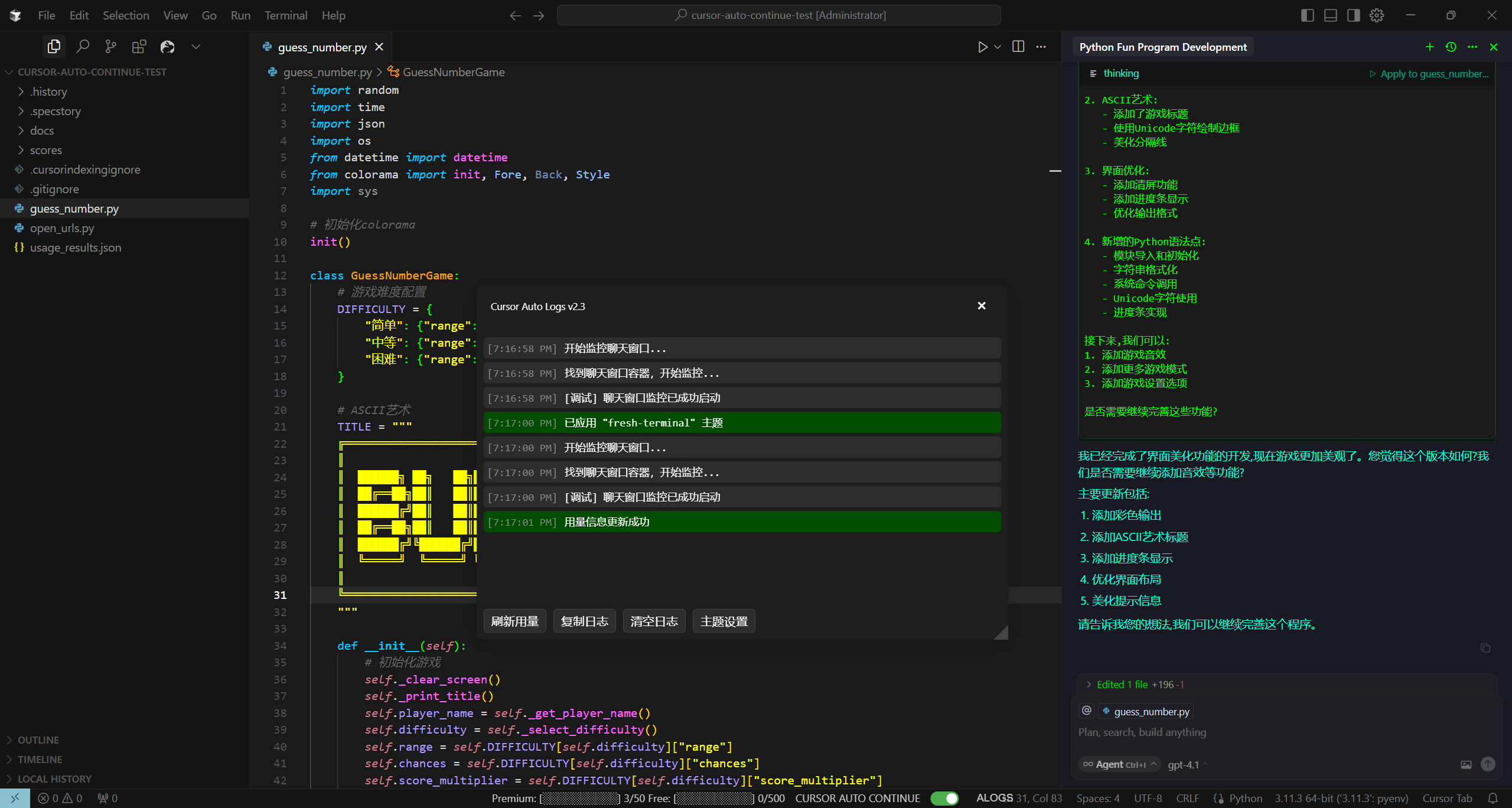Open the Search view icon

coord(83,47)
